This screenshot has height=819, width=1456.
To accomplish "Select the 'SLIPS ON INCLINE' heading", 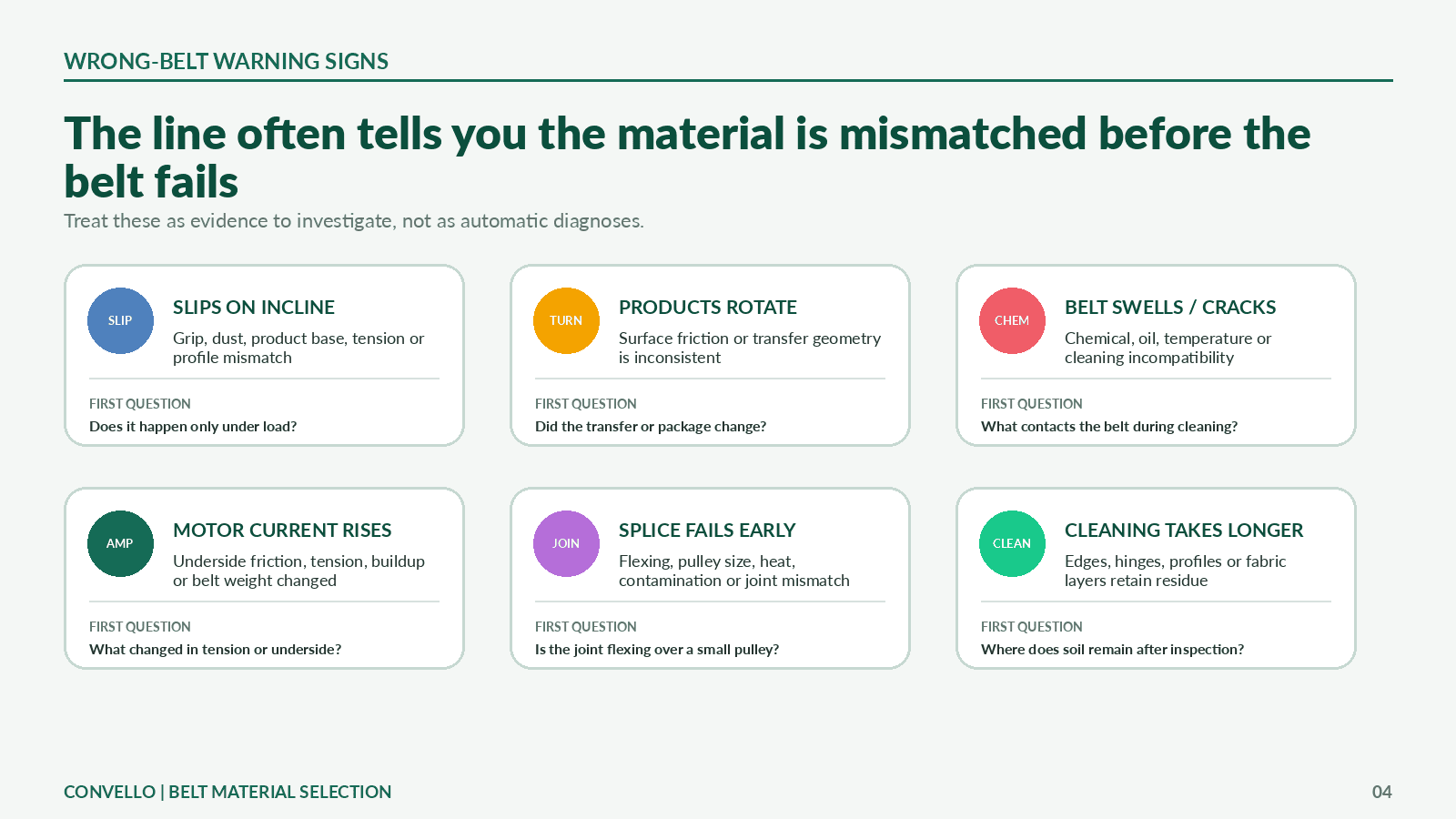I will pos(254,308).
